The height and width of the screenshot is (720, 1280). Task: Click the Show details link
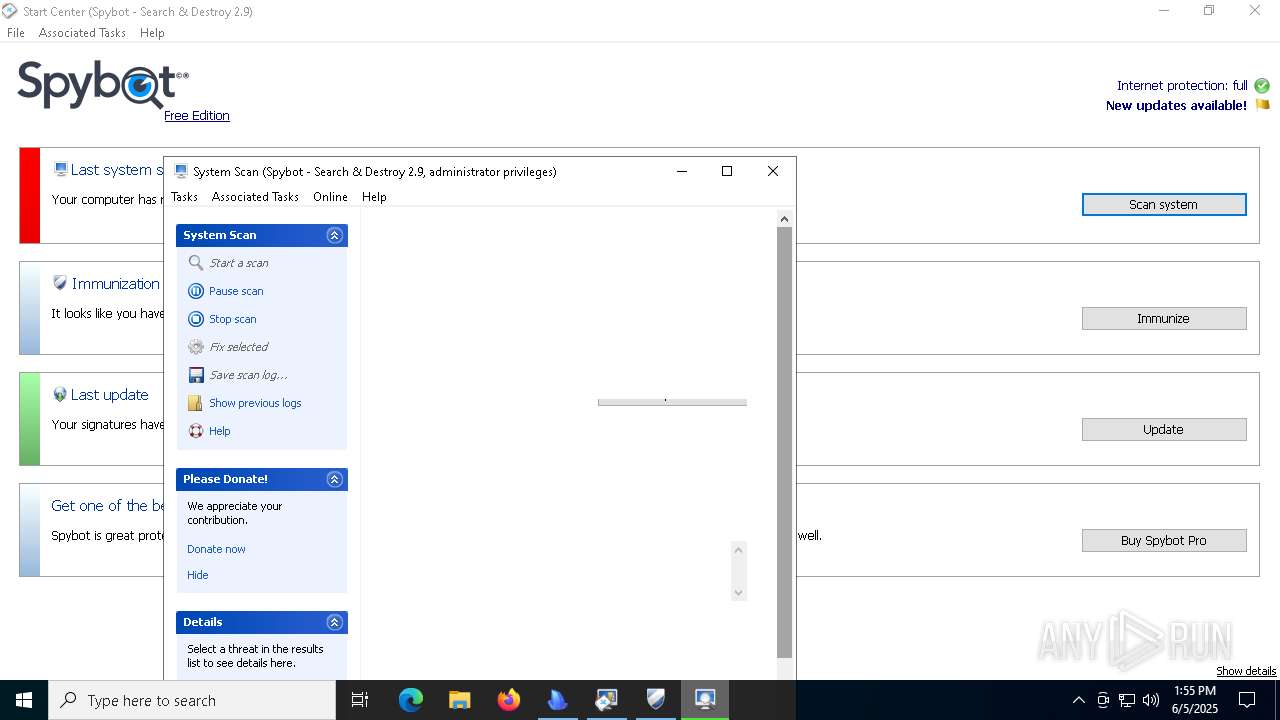tap(1246, 671)
